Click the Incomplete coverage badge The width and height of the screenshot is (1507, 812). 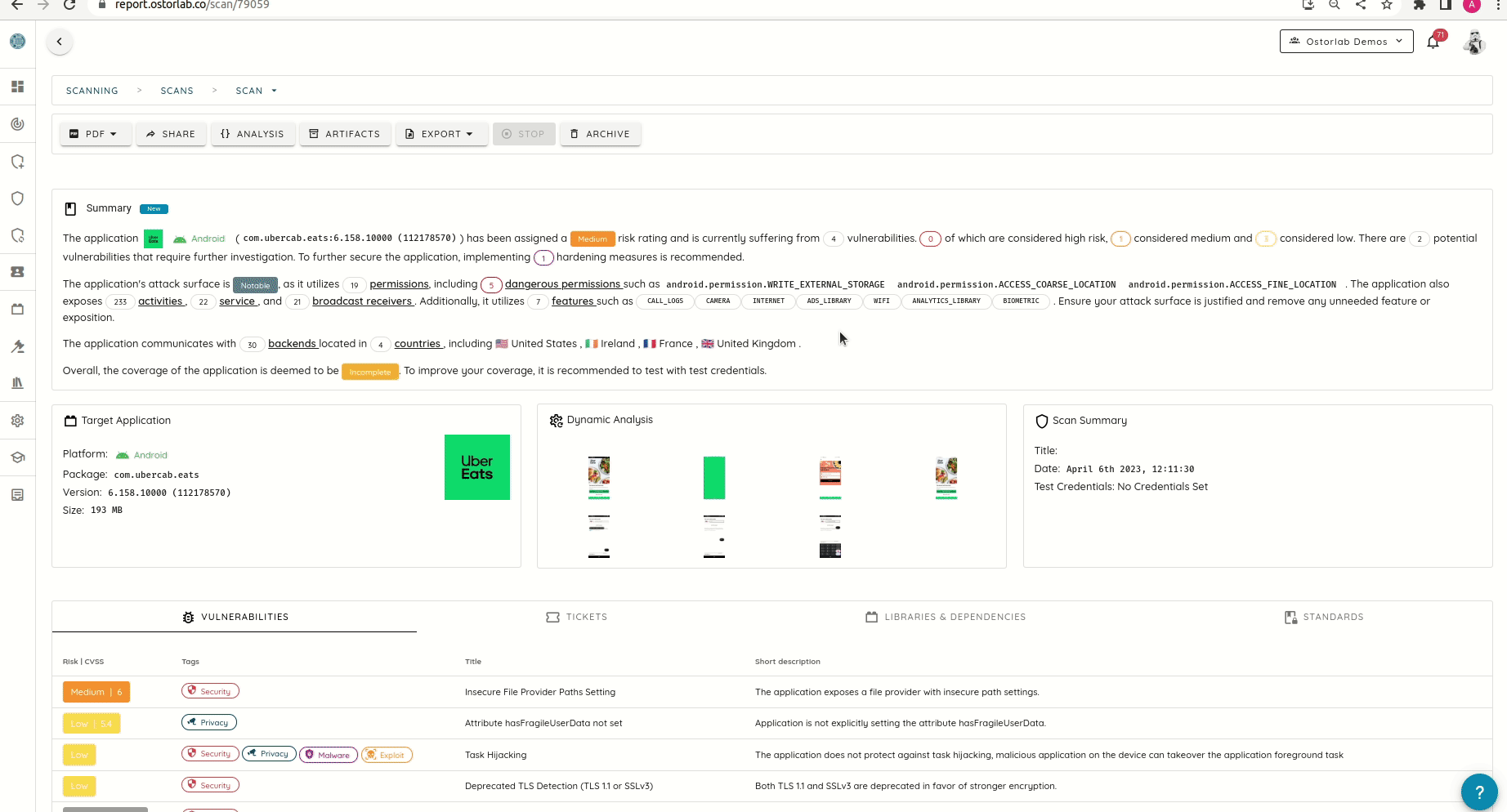tap(370, 372)
